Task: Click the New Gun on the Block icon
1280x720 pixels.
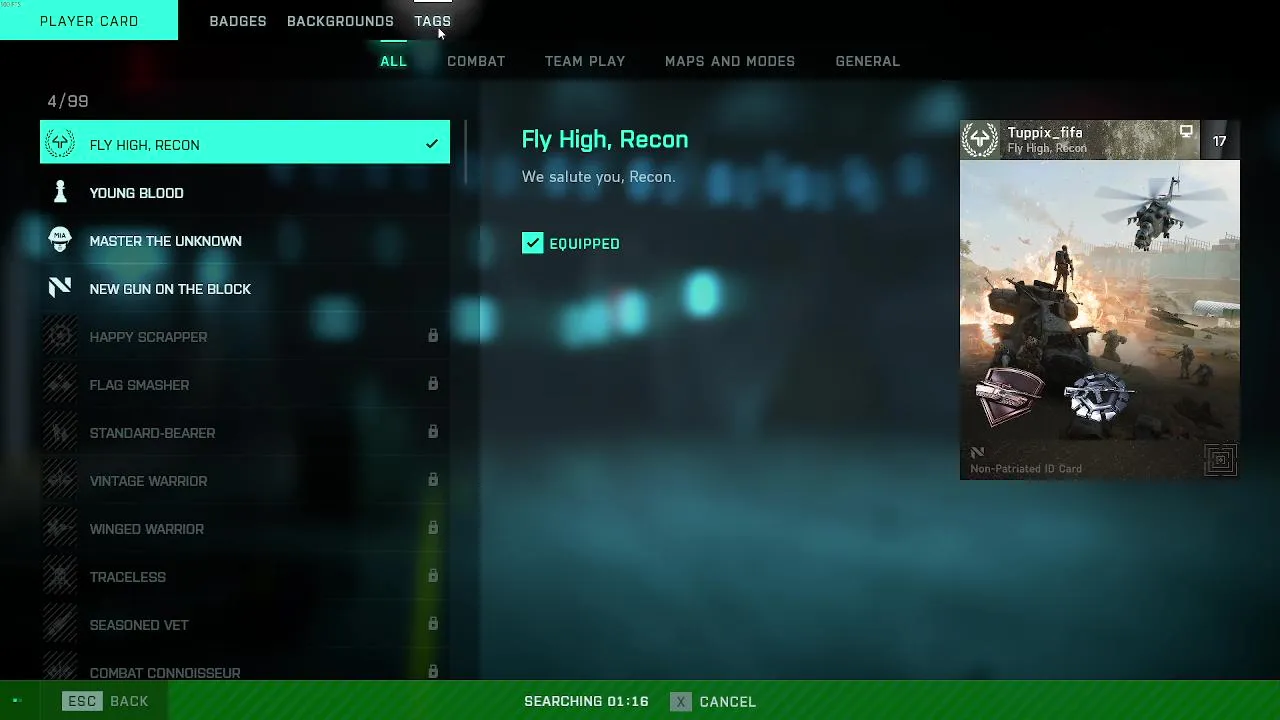Action: [60, 288]
